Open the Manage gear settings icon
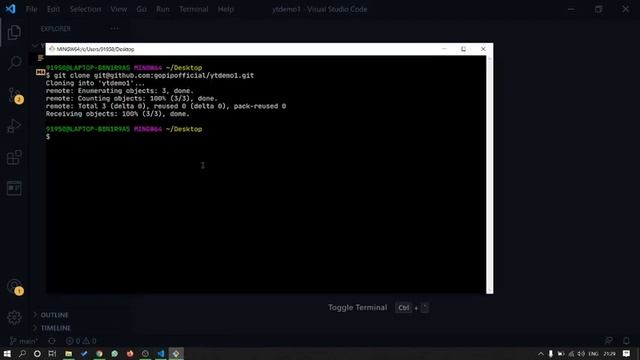The image size is (640, 360). pos(14,318)
